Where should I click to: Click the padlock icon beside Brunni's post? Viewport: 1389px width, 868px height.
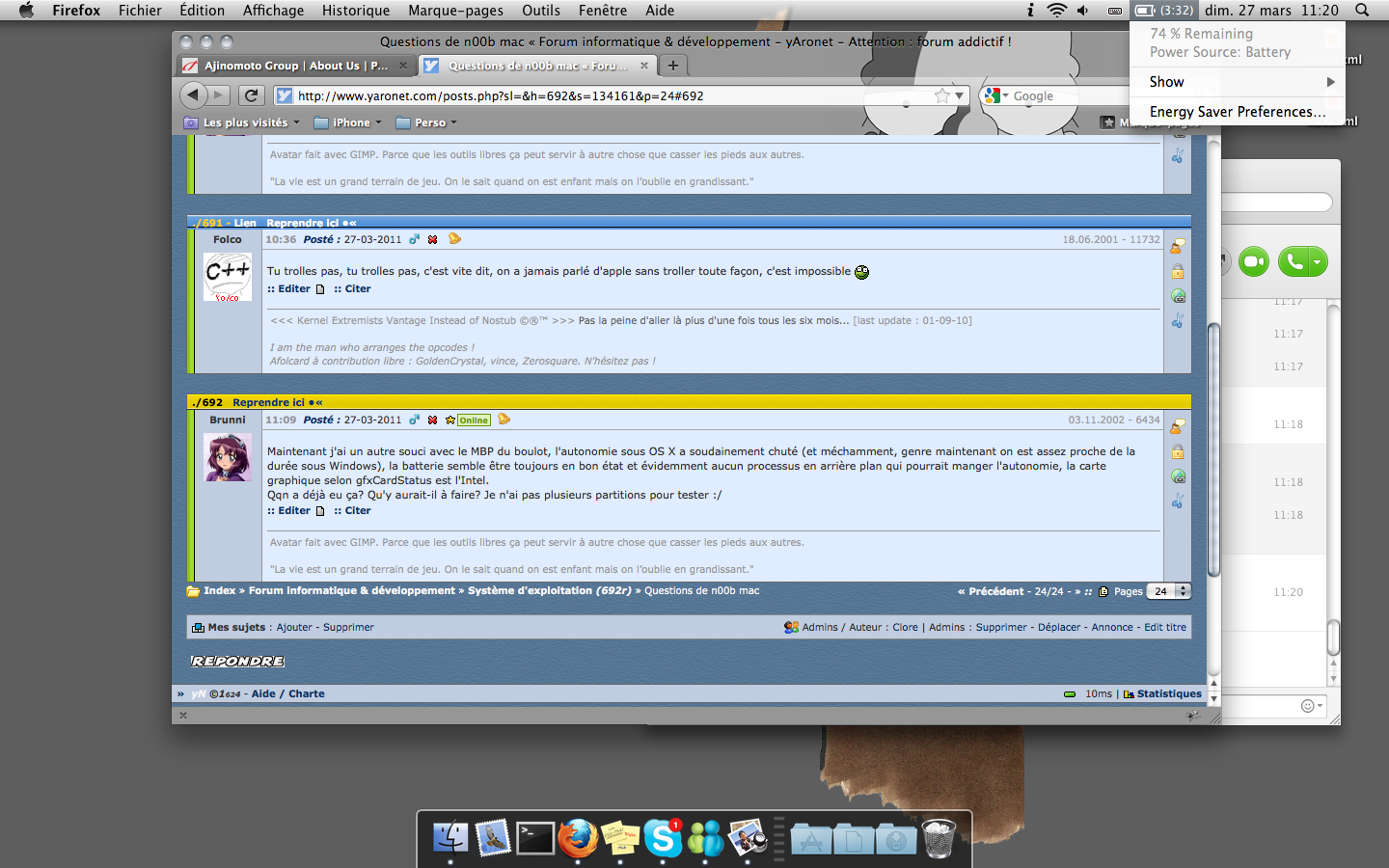tap(1178, 451)
